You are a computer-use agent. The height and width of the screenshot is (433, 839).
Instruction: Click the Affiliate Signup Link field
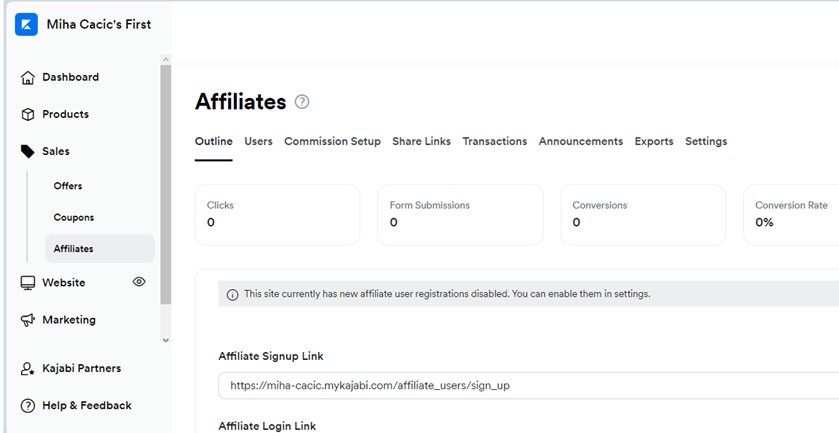coord(529,385)
